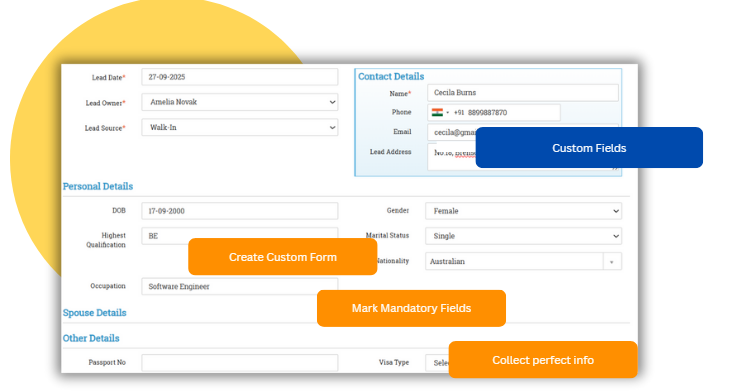Click the Other Details section heading
This screenshot has width=739, height=392.
[x=91, y=338]
